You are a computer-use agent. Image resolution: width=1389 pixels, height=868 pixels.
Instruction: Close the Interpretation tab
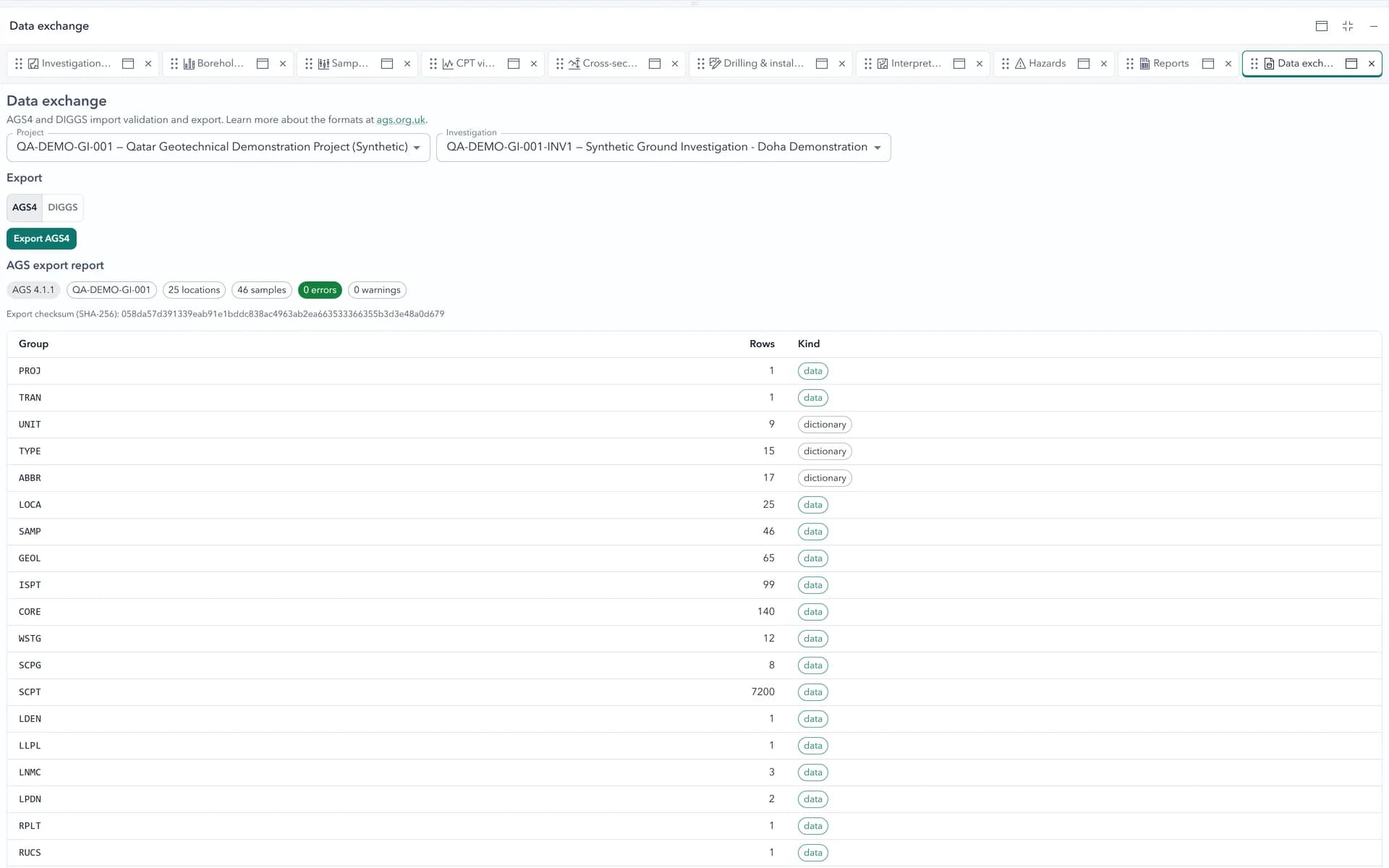(980, 64)
